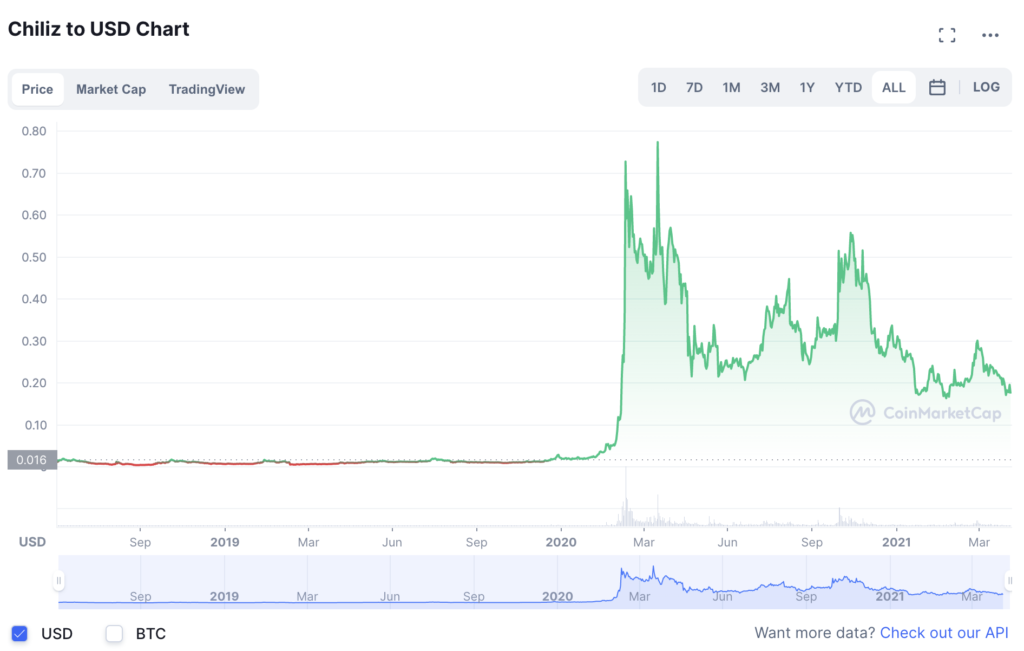Select the YTD time range
Viewport: 1024px width, 651px height.
tap(848, 87)
